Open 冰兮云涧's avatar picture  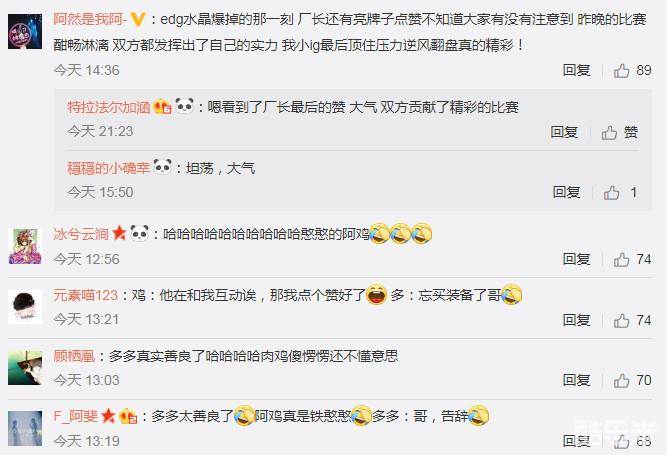[25, 246]
